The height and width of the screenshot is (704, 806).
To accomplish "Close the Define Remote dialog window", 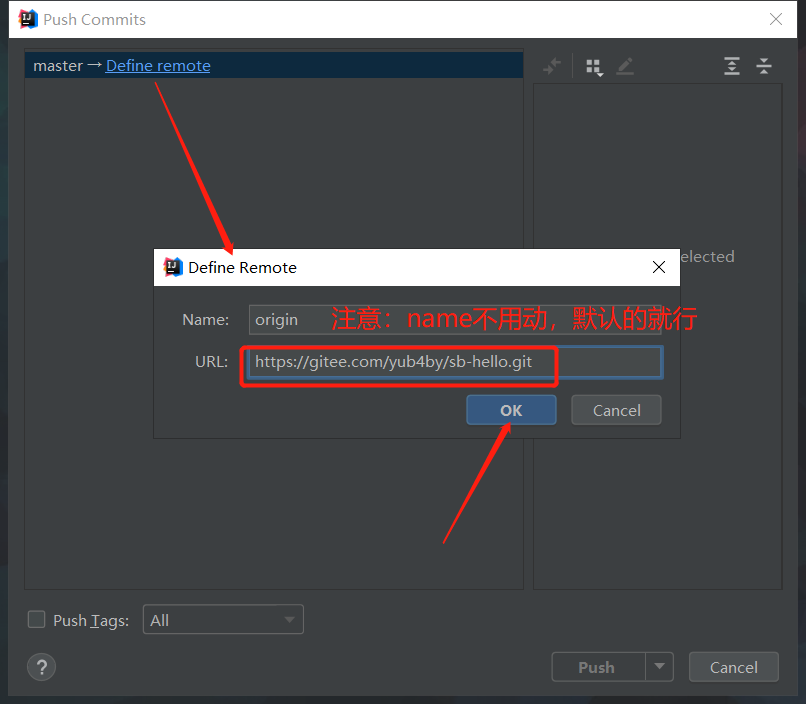I will [658, 267].
